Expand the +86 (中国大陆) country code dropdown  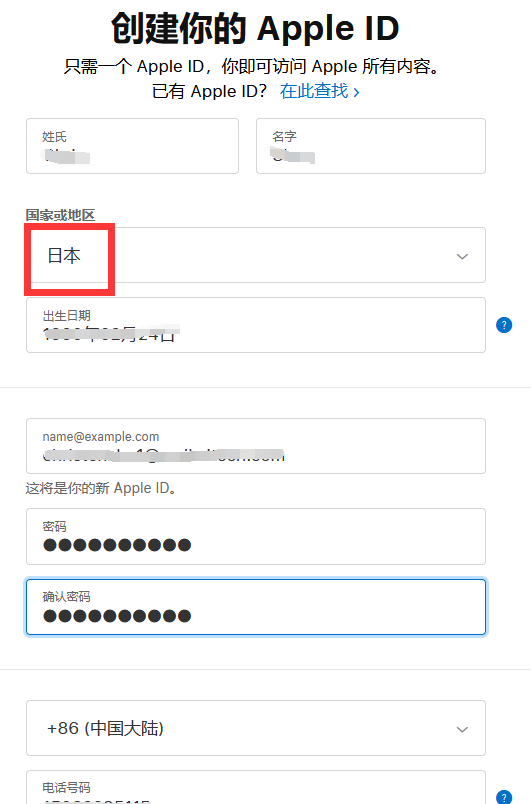tap(256, 728)
